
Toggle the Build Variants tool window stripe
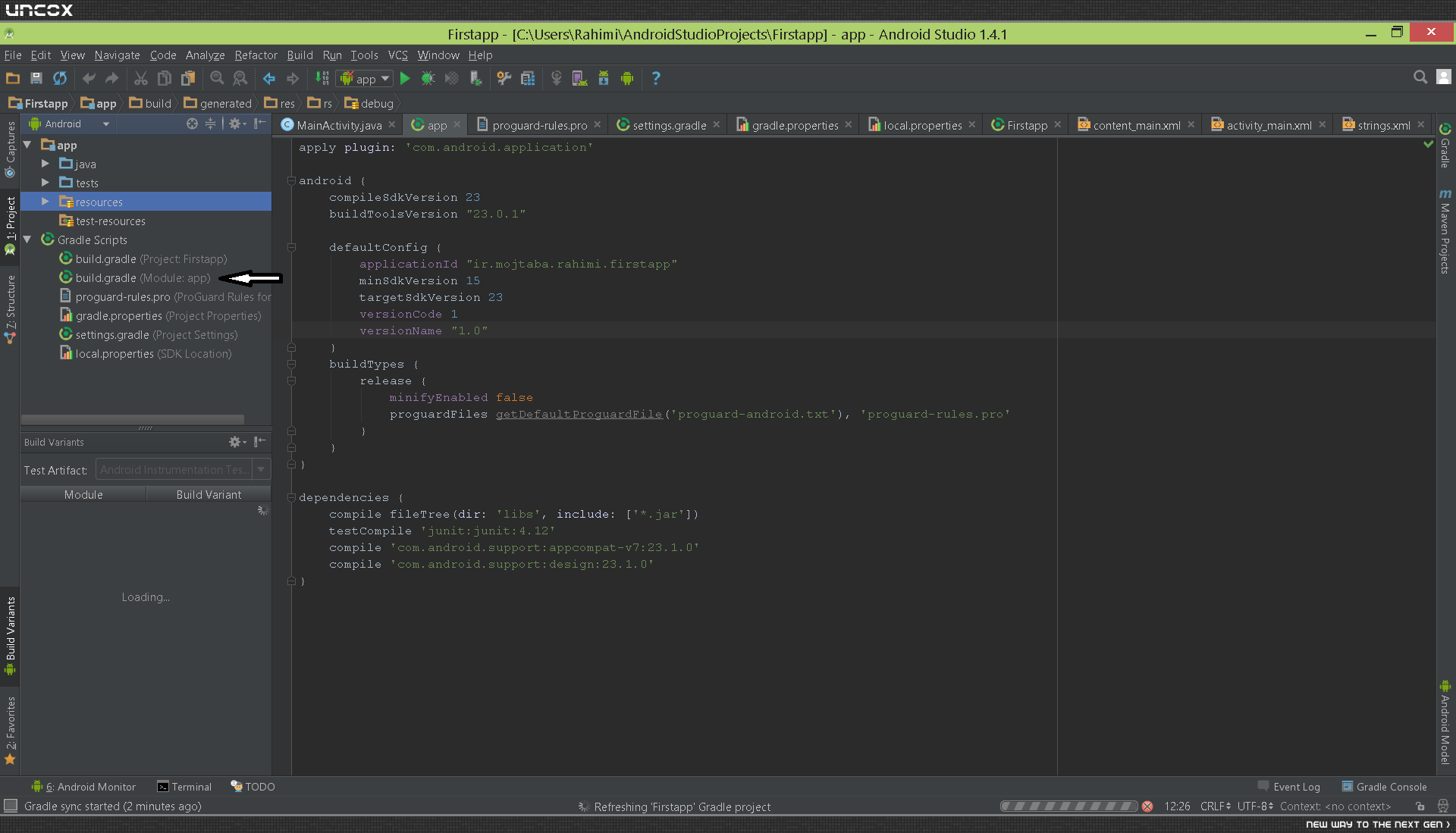pos(10,635)
